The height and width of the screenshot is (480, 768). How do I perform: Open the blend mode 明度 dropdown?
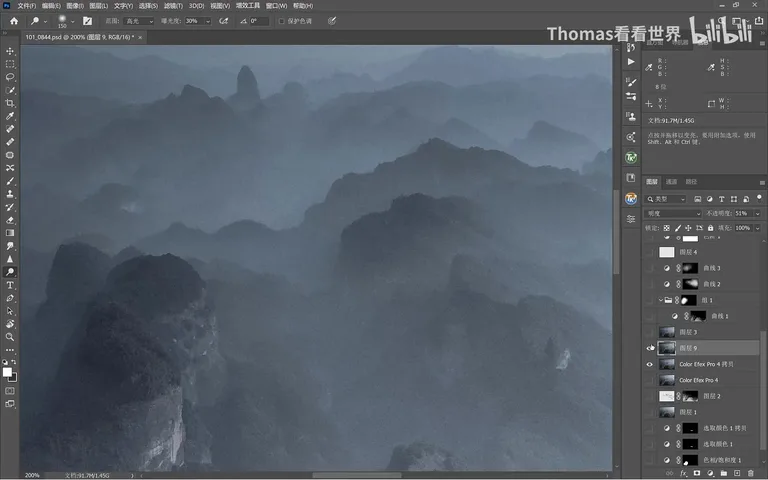click(x=674, y=214)
